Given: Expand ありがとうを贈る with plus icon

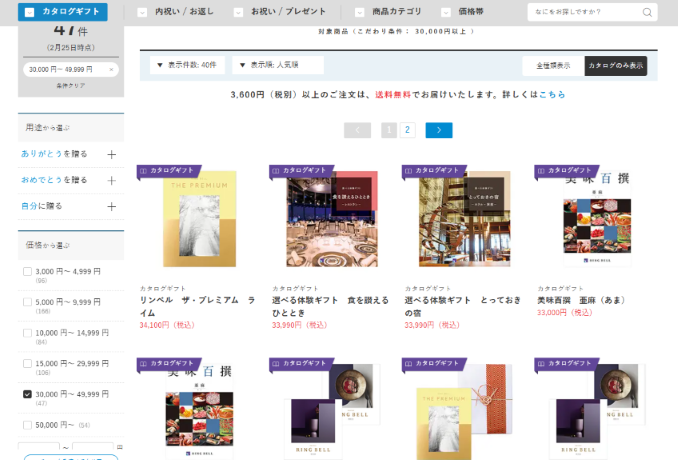Looking at the screenshot, I should (111, 154).
